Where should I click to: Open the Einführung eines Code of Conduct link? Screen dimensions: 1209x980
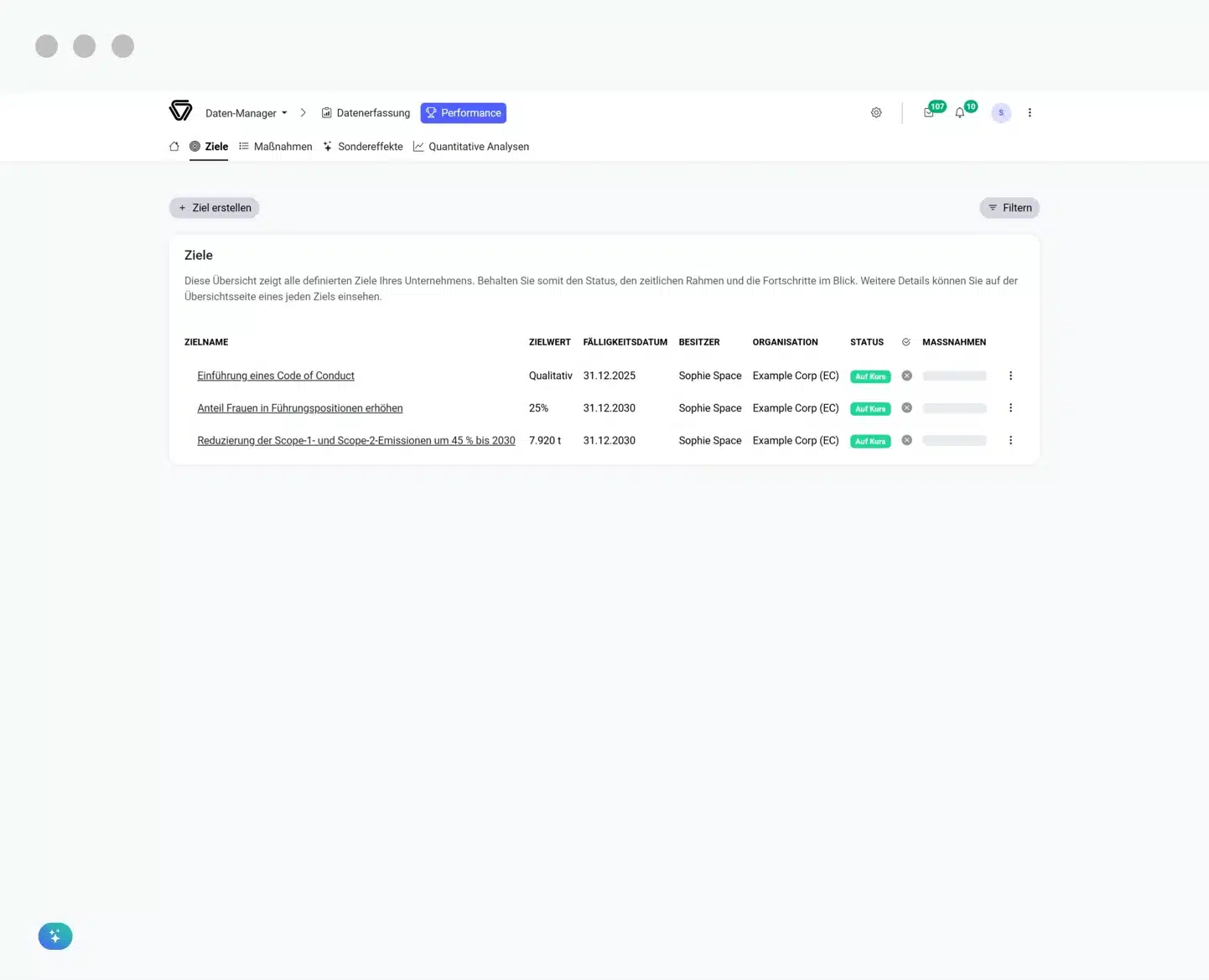coord(276,376)
